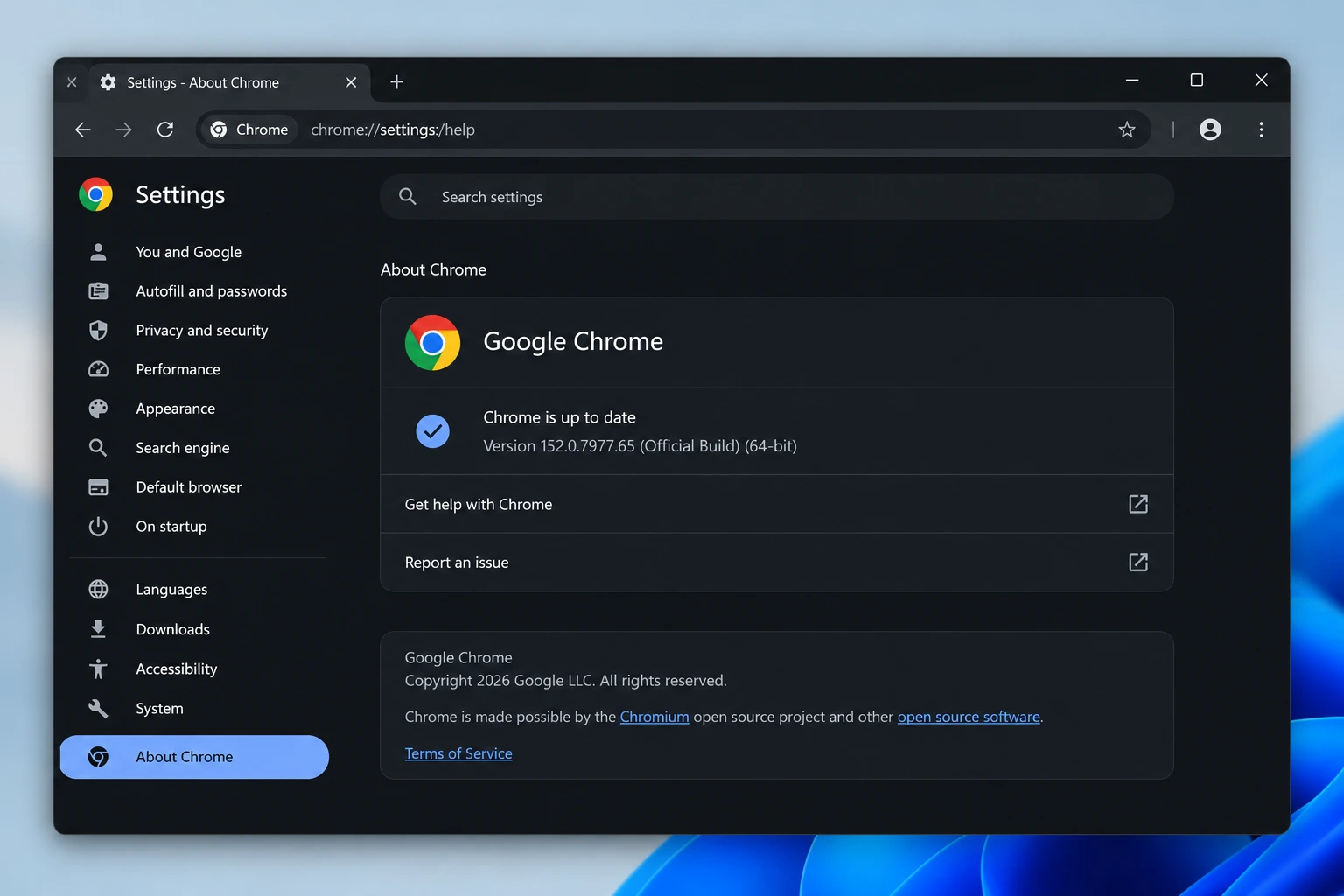Open Report an issue
This screenshot has height=896, width=1344.
[777, 563]
